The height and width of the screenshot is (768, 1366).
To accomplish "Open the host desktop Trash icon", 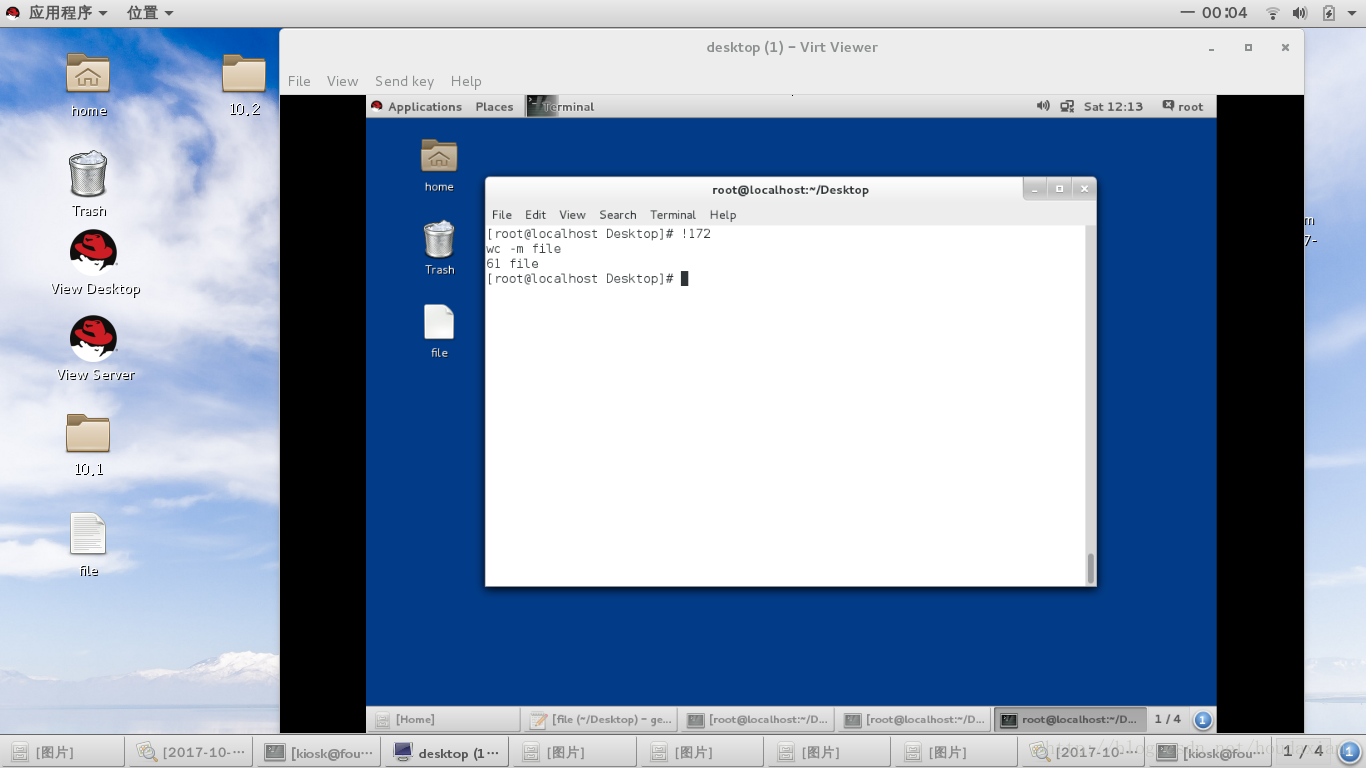I will (x=88, y=184).
